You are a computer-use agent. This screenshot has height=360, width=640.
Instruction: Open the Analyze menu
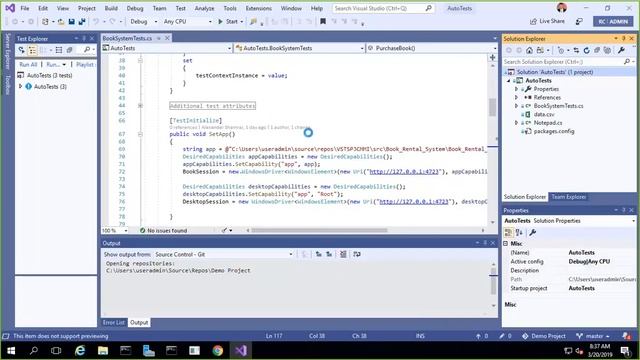pos(204,8)
